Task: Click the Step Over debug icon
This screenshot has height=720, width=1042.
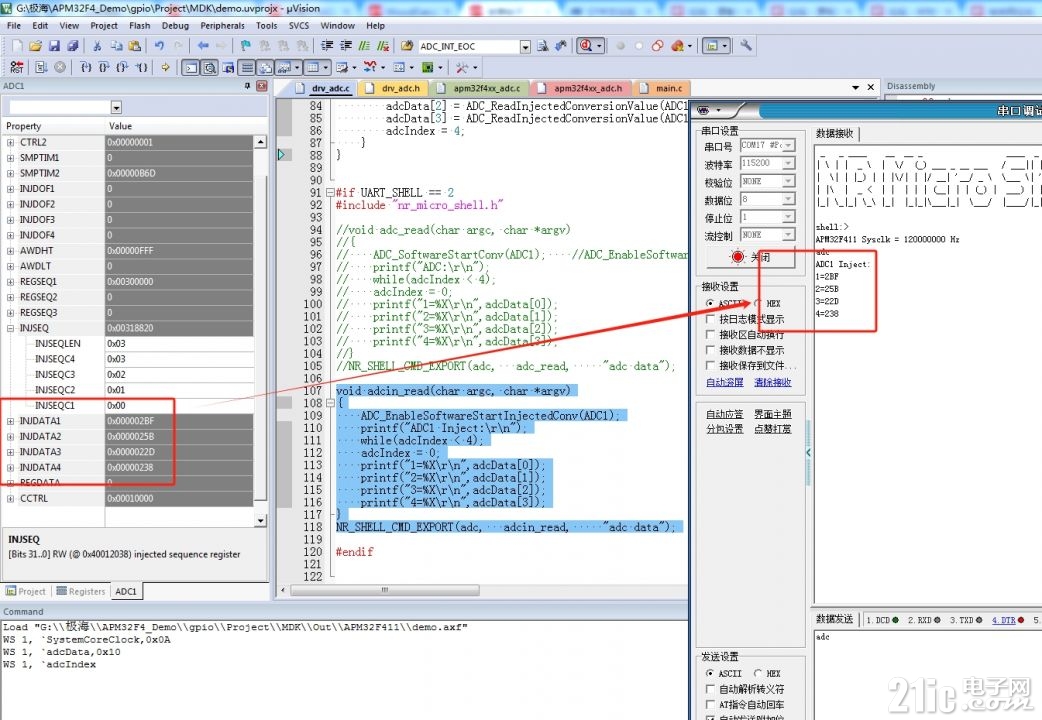Action: coord(104,67)
